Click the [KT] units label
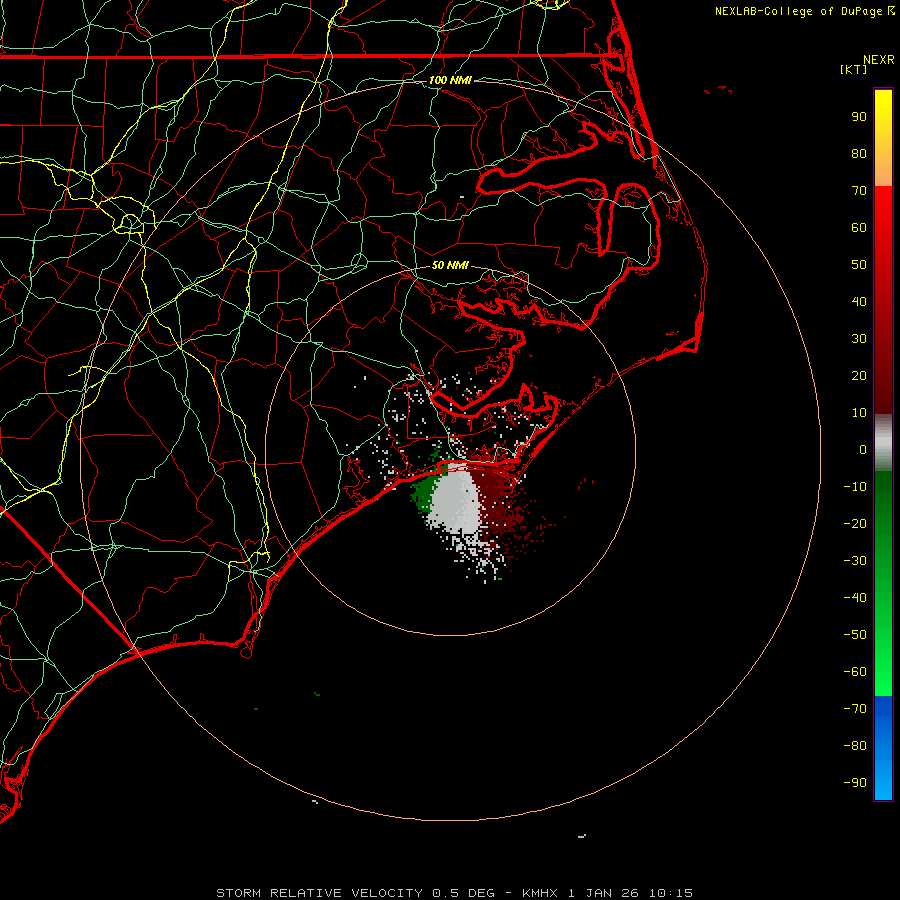The height and width of the screenshot is (900, 900). (x=853, y=69)
